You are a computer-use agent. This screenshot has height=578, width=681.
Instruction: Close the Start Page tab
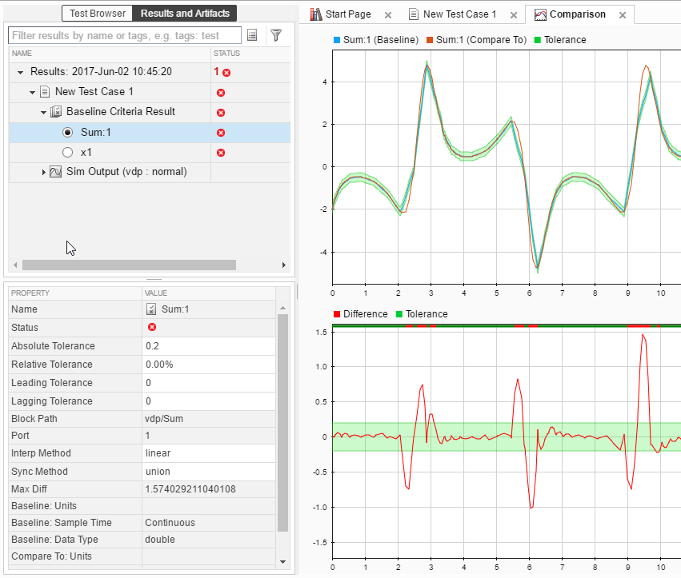click(388, 15)
